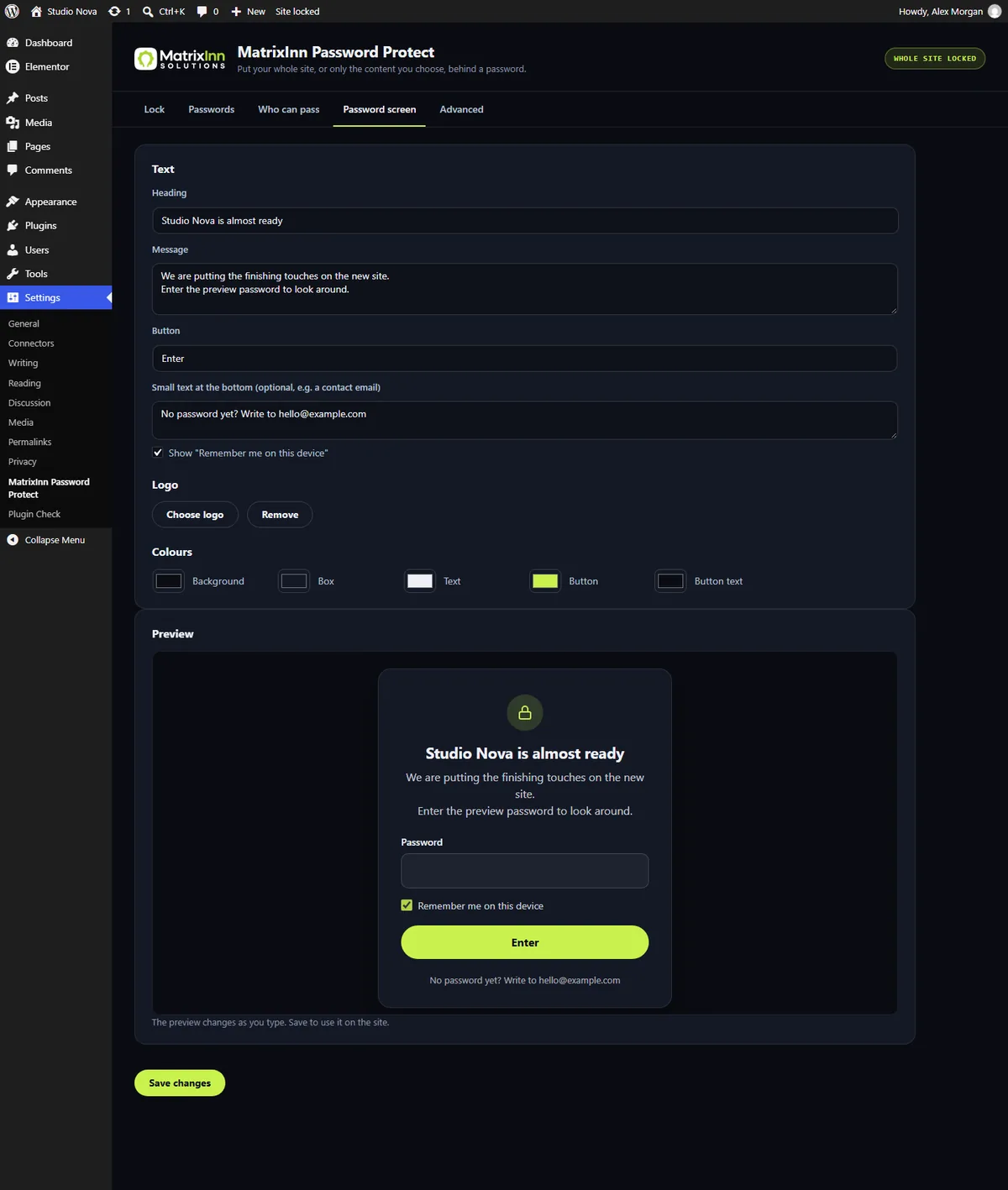This screenshot has height=1190, width=1008.
Task: Open the Users icon in sidebar
Action: click(13, 250)
